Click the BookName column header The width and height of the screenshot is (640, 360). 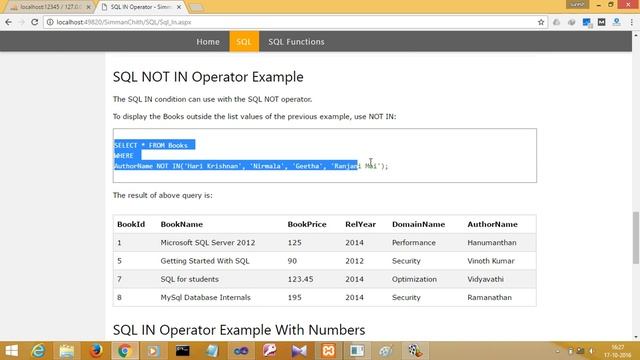[x=182, y=224]
